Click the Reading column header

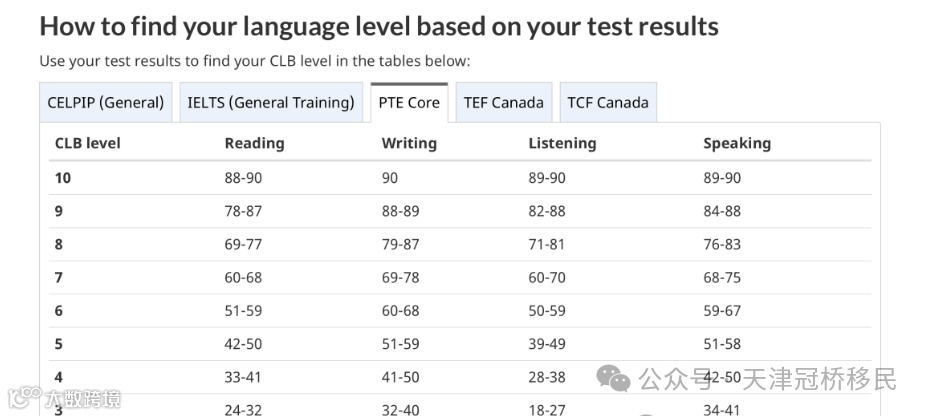254,143
